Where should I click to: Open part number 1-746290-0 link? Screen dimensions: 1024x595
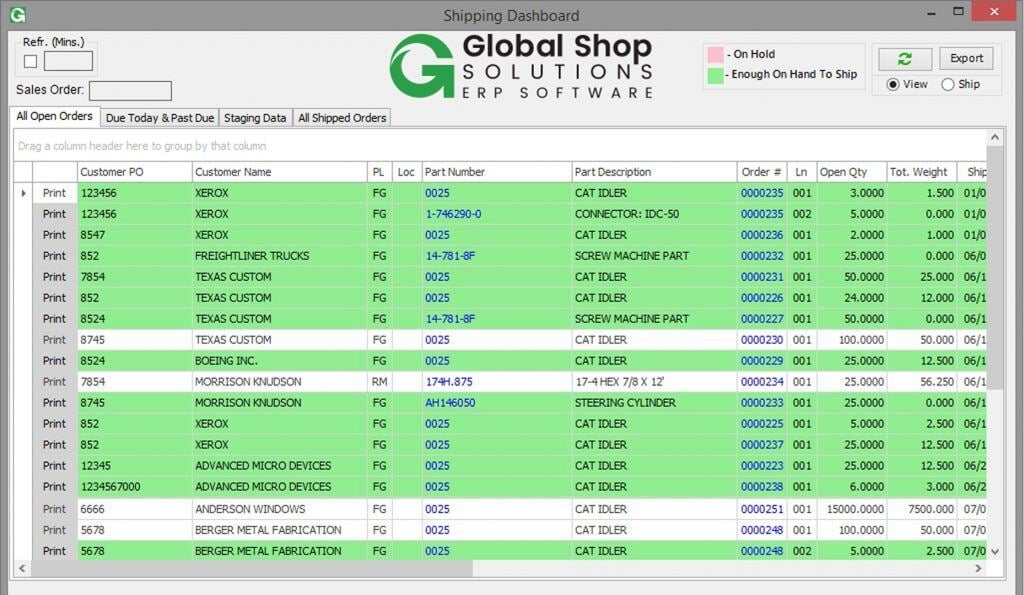pyautogui.click(x=453, y=214)
